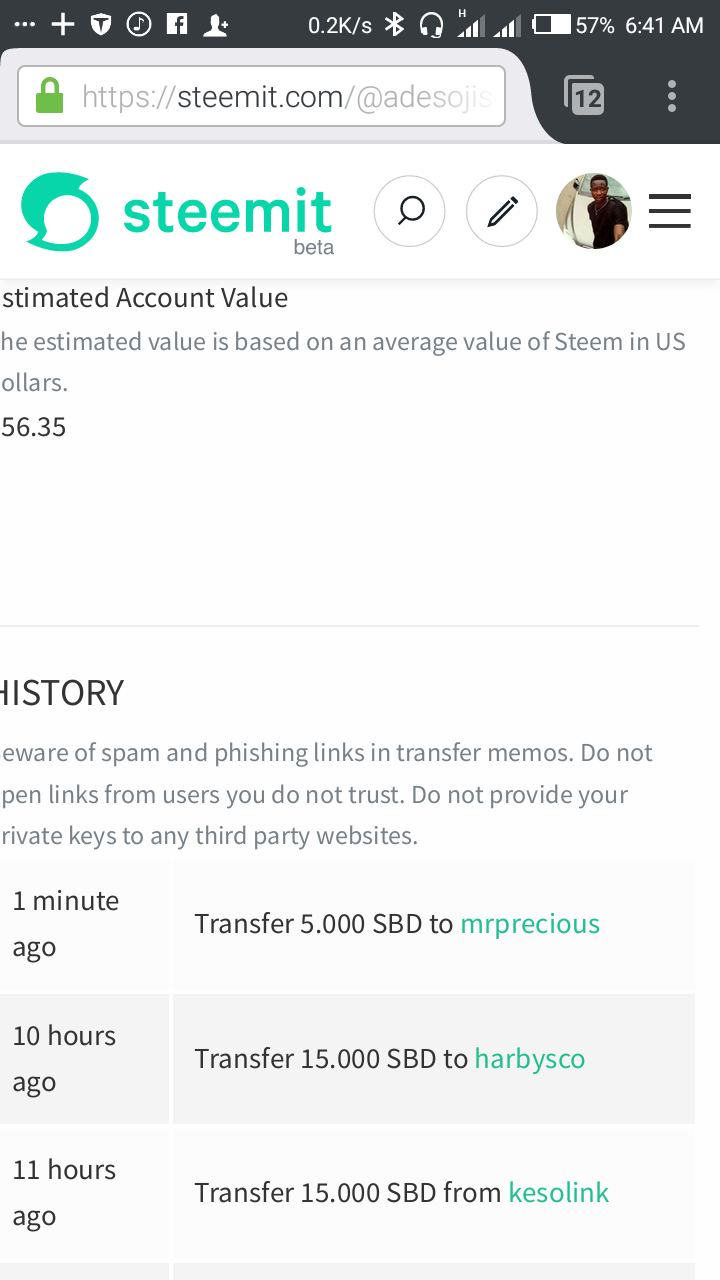This screenshot has height=1280, width=720.
Task: Select the 1 minute ago transfer row
Action: [x=347, y=924]
